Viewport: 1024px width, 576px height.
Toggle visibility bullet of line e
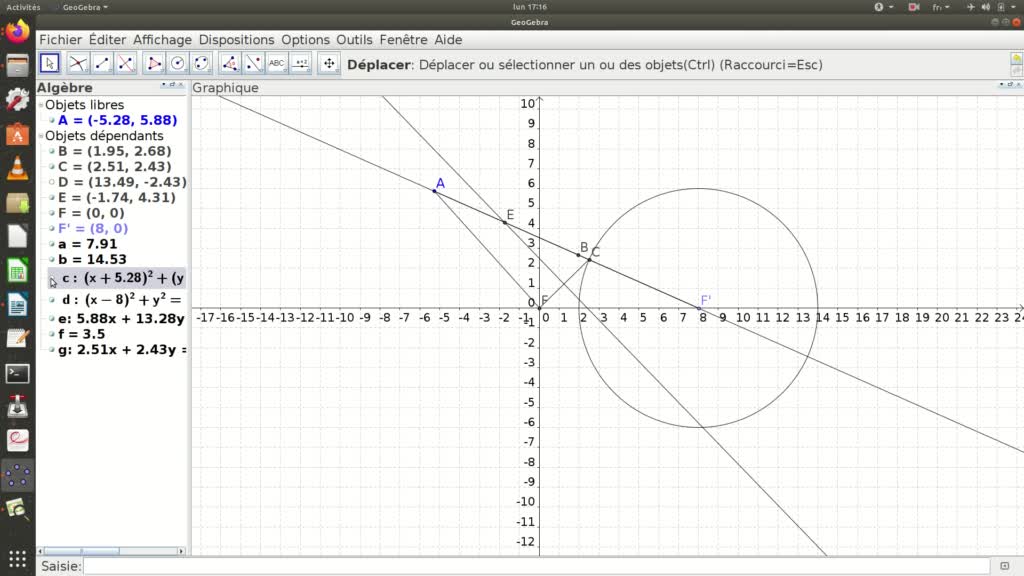pyautogui.click(x=52, y=319)
